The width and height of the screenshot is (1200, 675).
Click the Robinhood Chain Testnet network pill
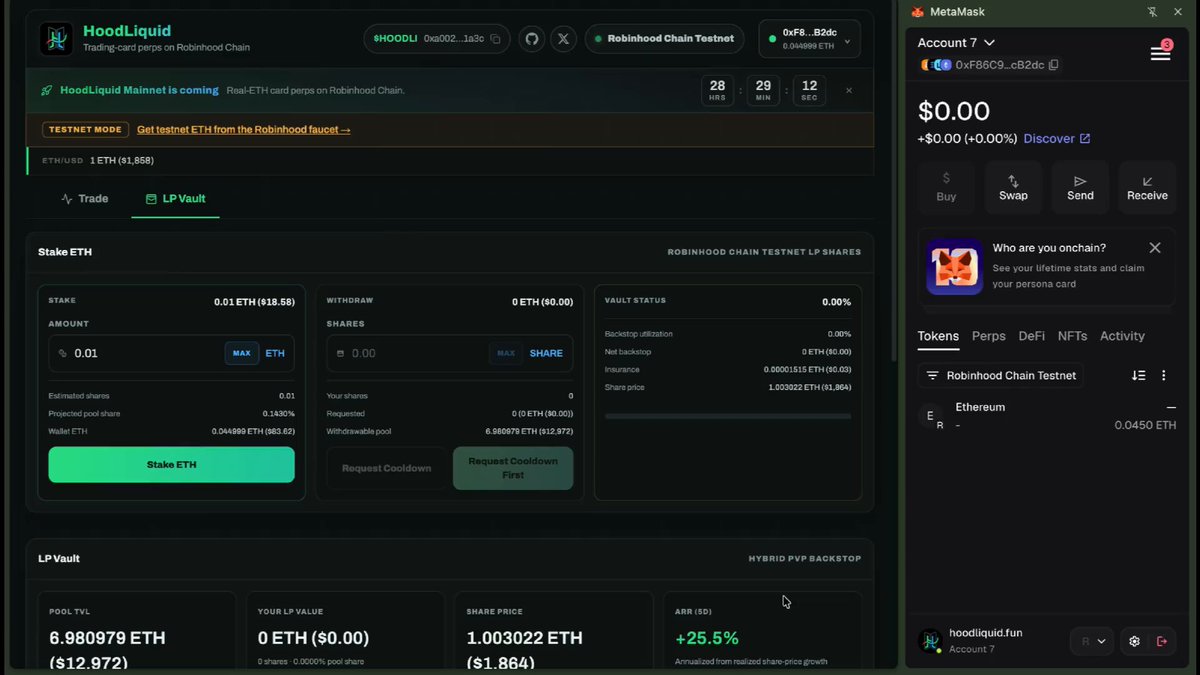664,39
